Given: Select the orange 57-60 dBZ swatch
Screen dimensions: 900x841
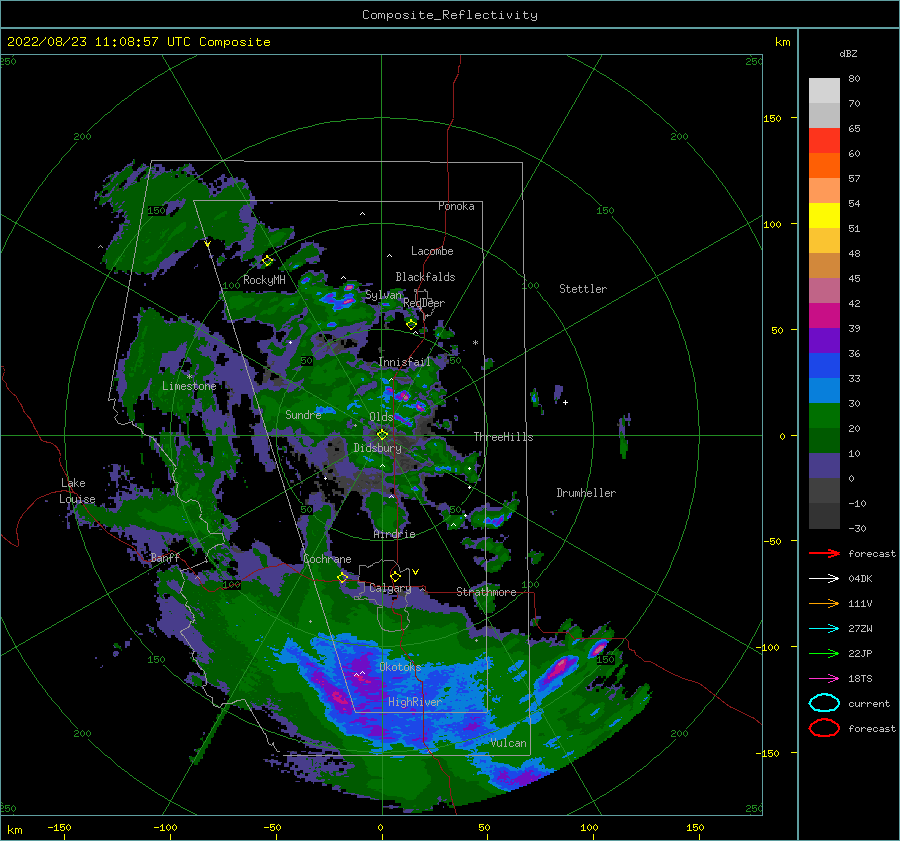Looking at the screenshot, I should (824, 166).
